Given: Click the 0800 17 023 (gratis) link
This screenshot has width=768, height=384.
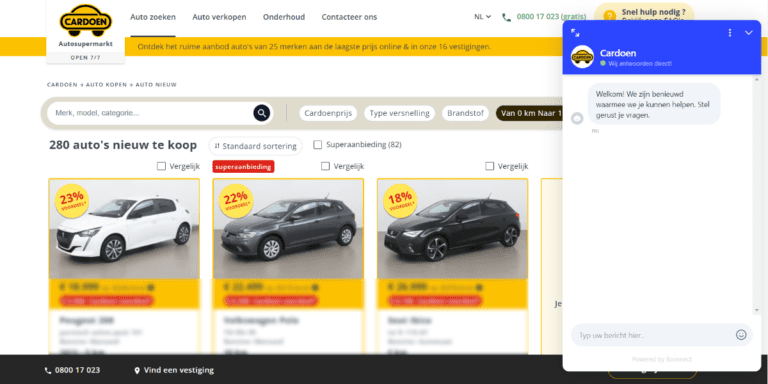Looking at the screenshot, I should click(551, 17).
